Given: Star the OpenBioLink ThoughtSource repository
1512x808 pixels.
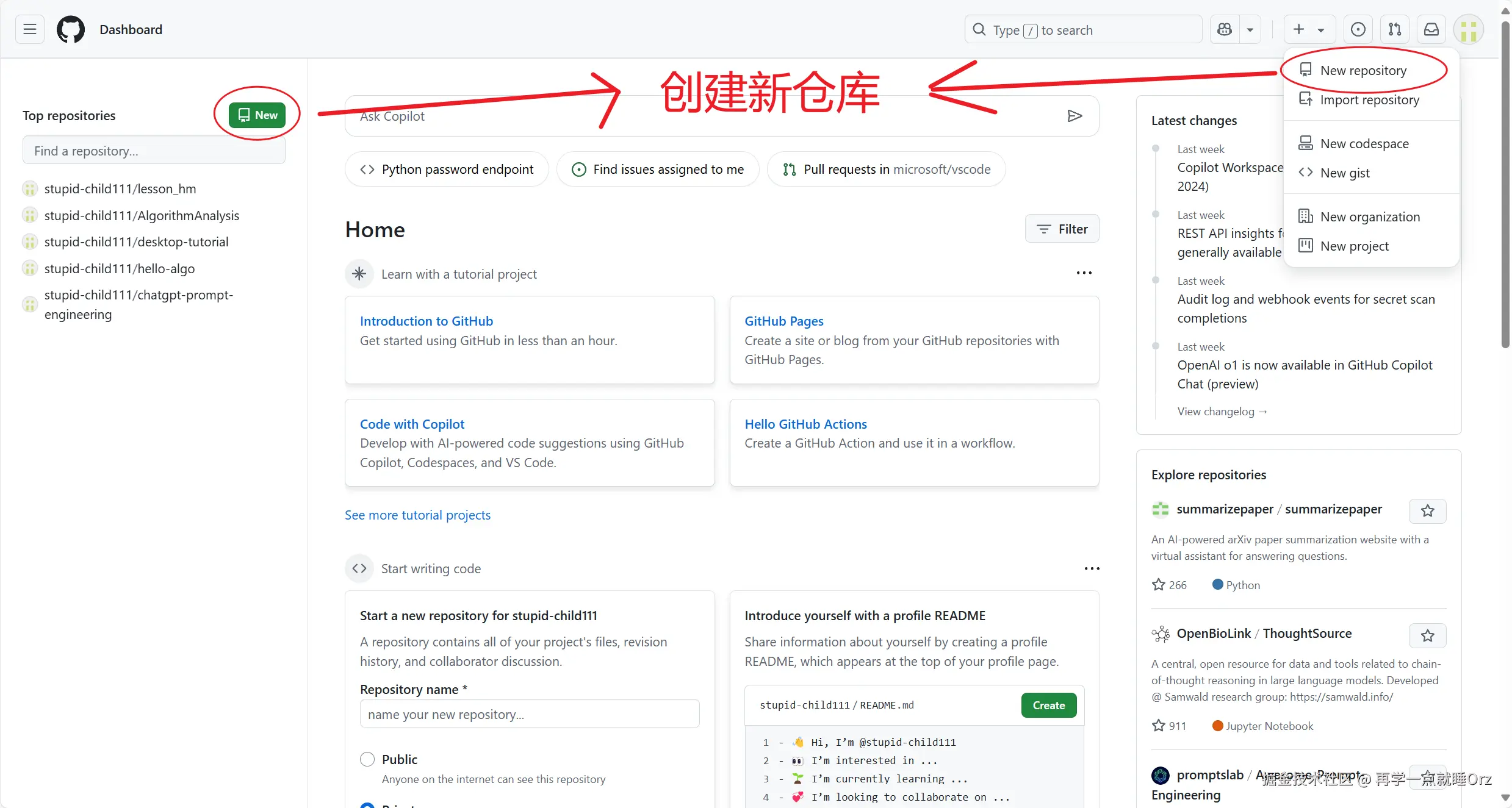Looking at the screenshot, I should pos(1427,636).
